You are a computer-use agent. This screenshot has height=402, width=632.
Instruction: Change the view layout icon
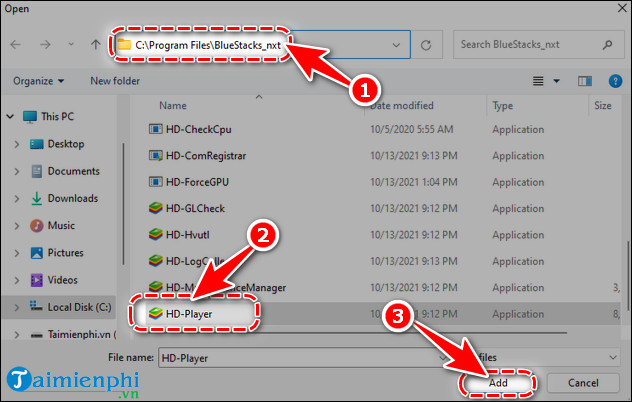(x=538, y=81)
